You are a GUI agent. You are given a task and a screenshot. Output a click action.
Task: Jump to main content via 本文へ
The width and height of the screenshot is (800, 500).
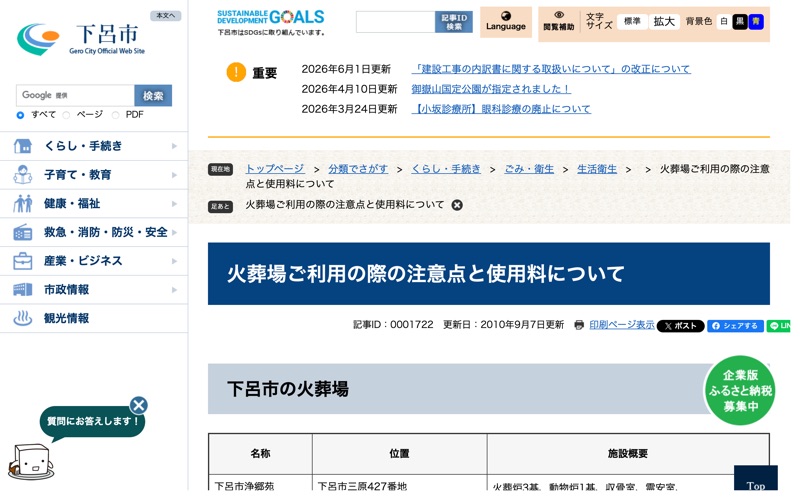click(x=165, y=16)
